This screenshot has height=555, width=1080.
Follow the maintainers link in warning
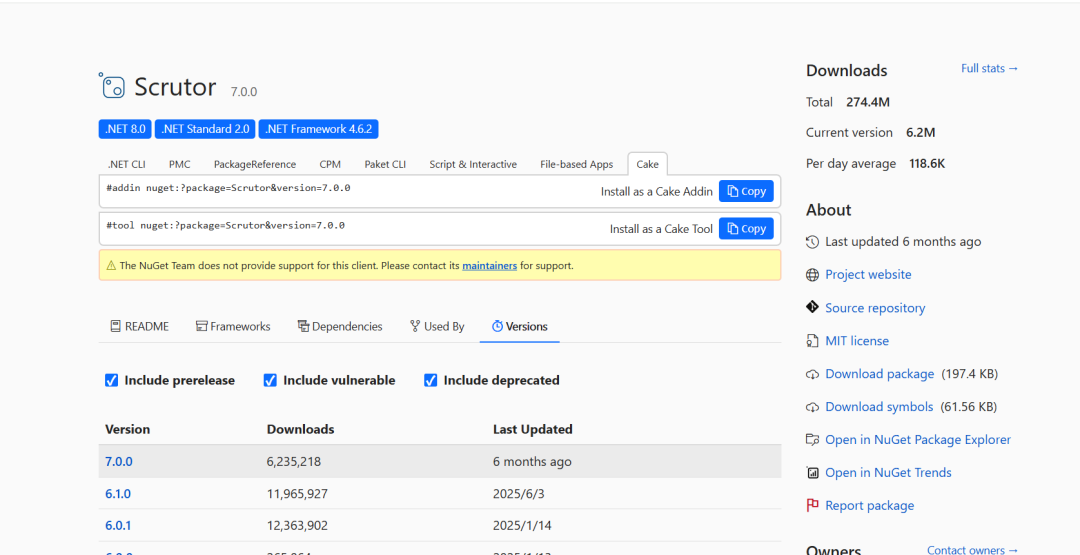(x=490, y=266)
